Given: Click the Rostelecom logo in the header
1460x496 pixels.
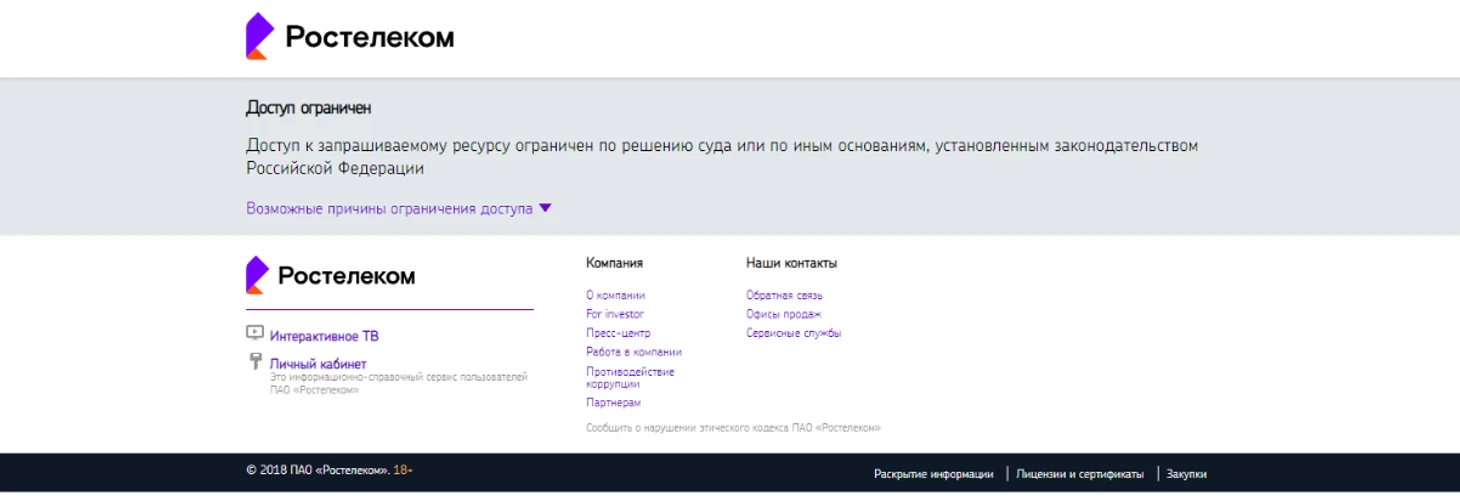Looking at the screenshot, I should point(349,37).
